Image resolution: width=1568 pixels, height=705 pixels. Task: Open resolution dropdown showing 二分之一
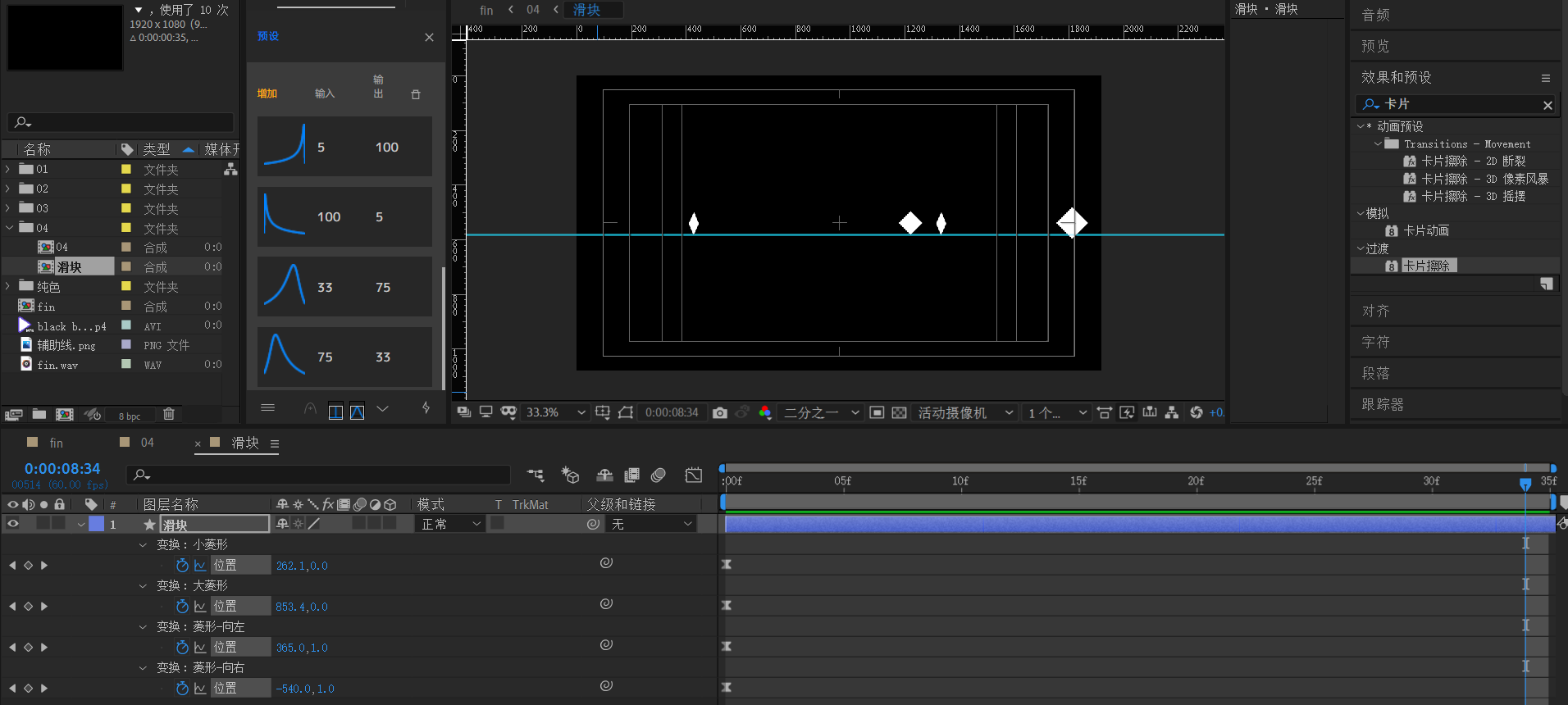coord(821,412)
